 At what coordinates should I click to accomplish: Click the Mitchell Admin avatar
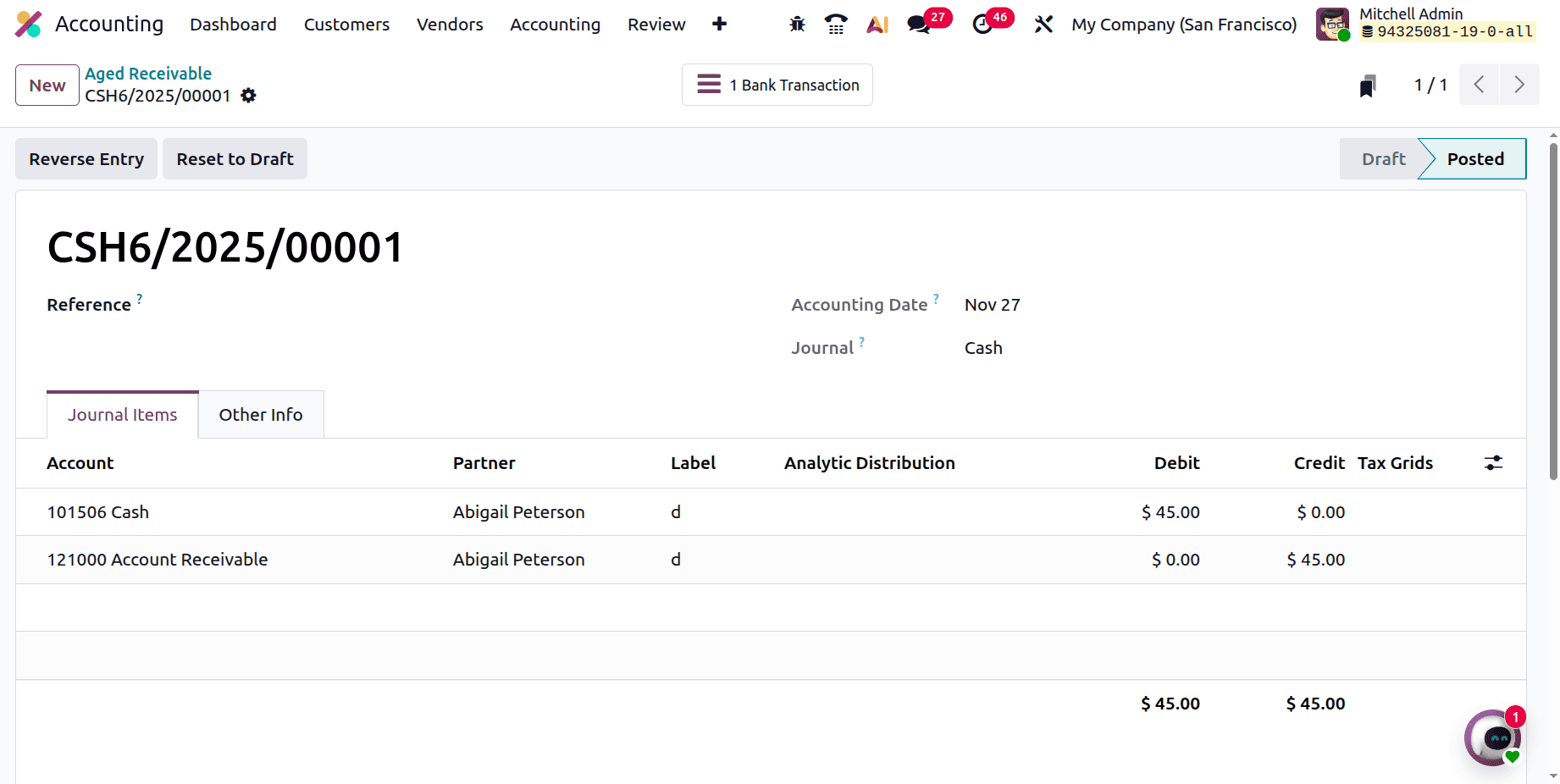1332,25
